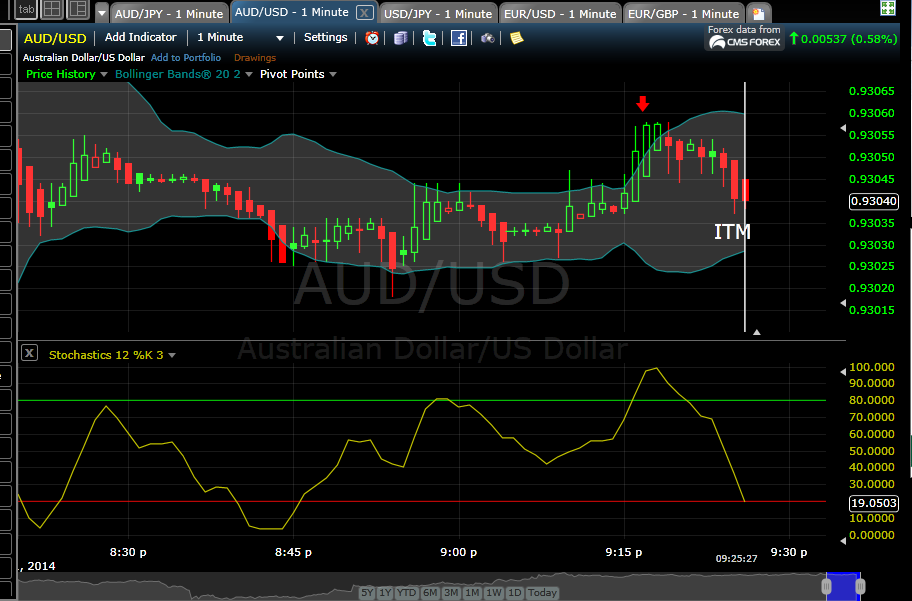Open the yellow sticky note icon
Screen dimensions: 912x601
click(x=516, y=38)
